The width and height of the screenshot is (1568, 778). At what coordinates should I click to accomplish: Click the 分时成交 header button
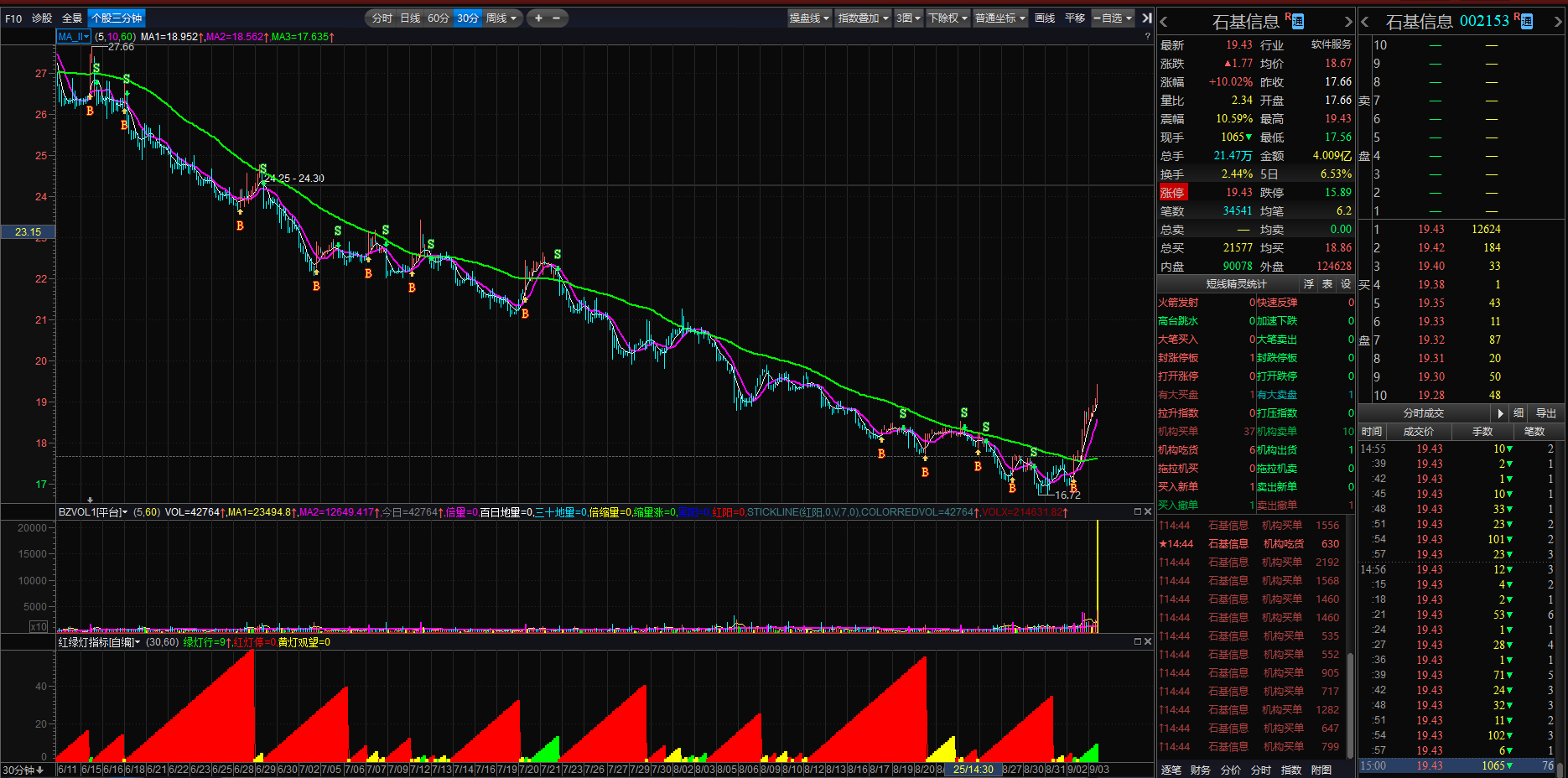click(1424, 413)
